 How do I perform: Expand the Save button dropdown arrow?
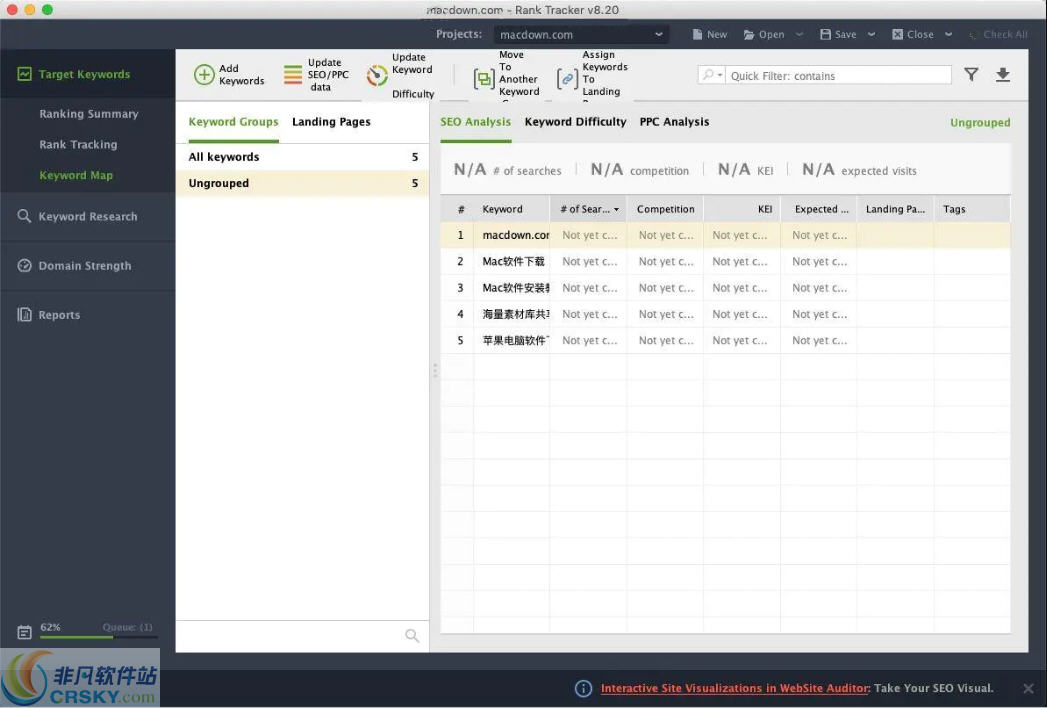(871, 34)
